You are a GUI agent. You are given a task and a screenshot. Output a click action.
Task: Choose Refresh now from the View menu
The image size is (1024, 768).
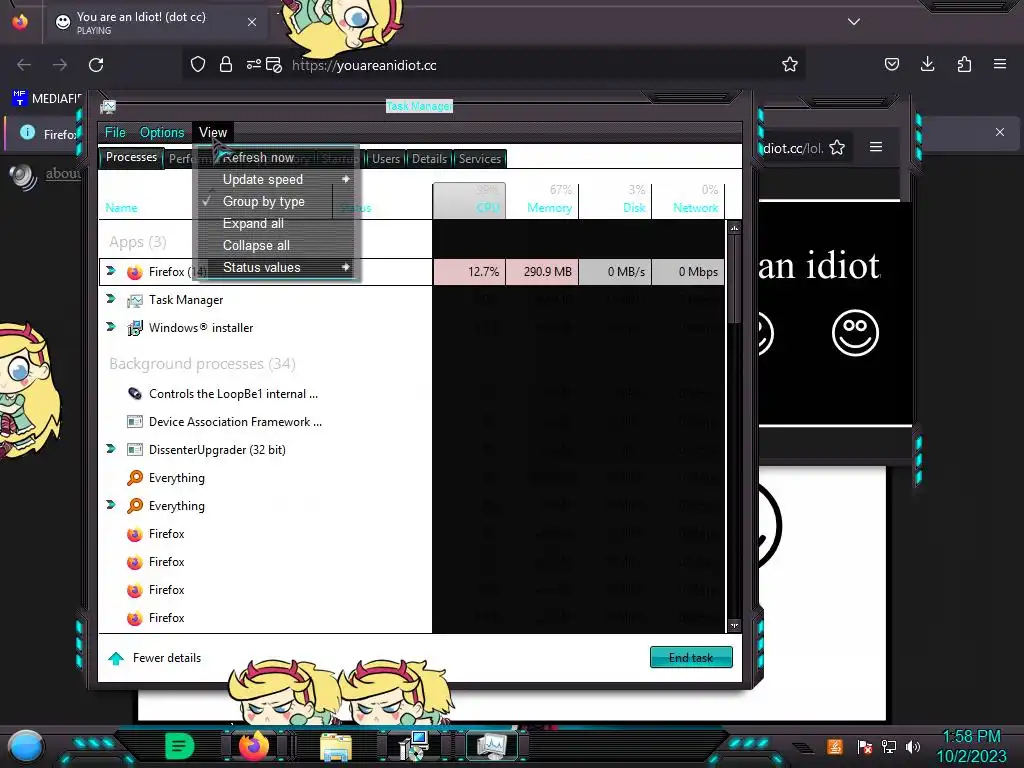pos(277,157)
